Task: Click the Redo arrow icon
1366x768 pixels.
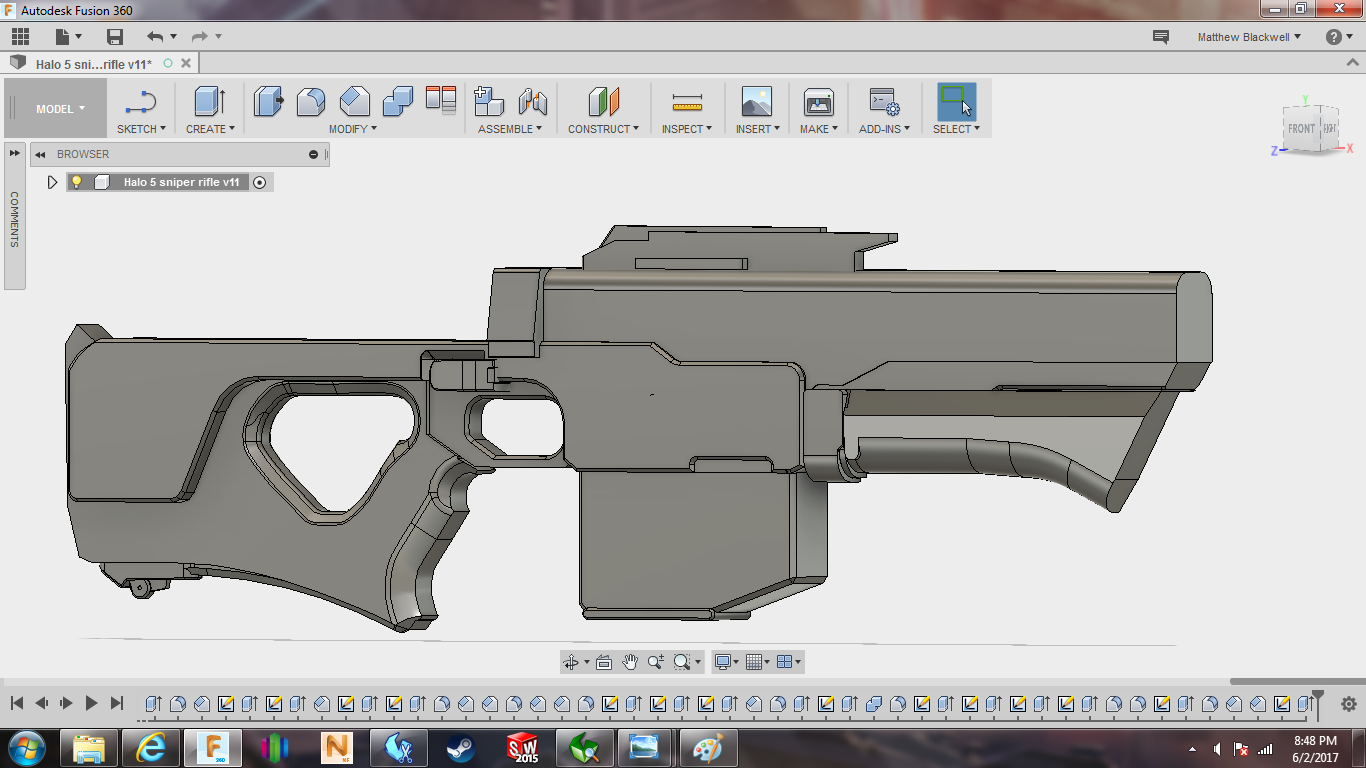Action: pyautogui.click(x=200, y=37)
